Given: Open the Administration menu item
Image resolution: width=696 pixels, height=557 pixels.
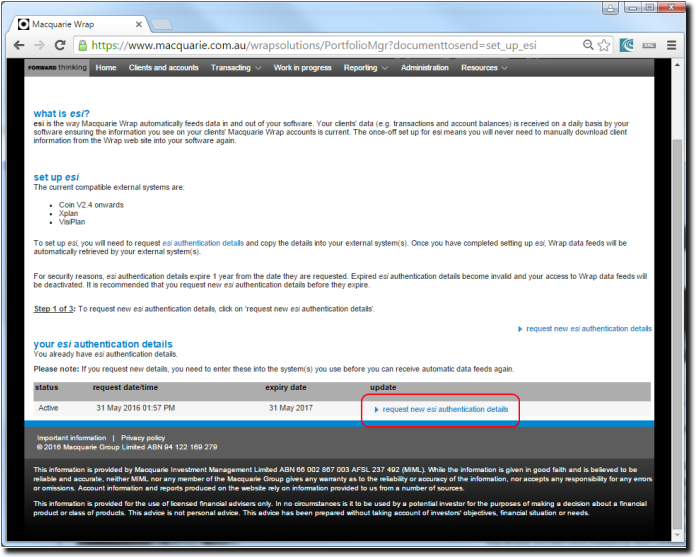Looking at the screenshot, I should point(425,67).
